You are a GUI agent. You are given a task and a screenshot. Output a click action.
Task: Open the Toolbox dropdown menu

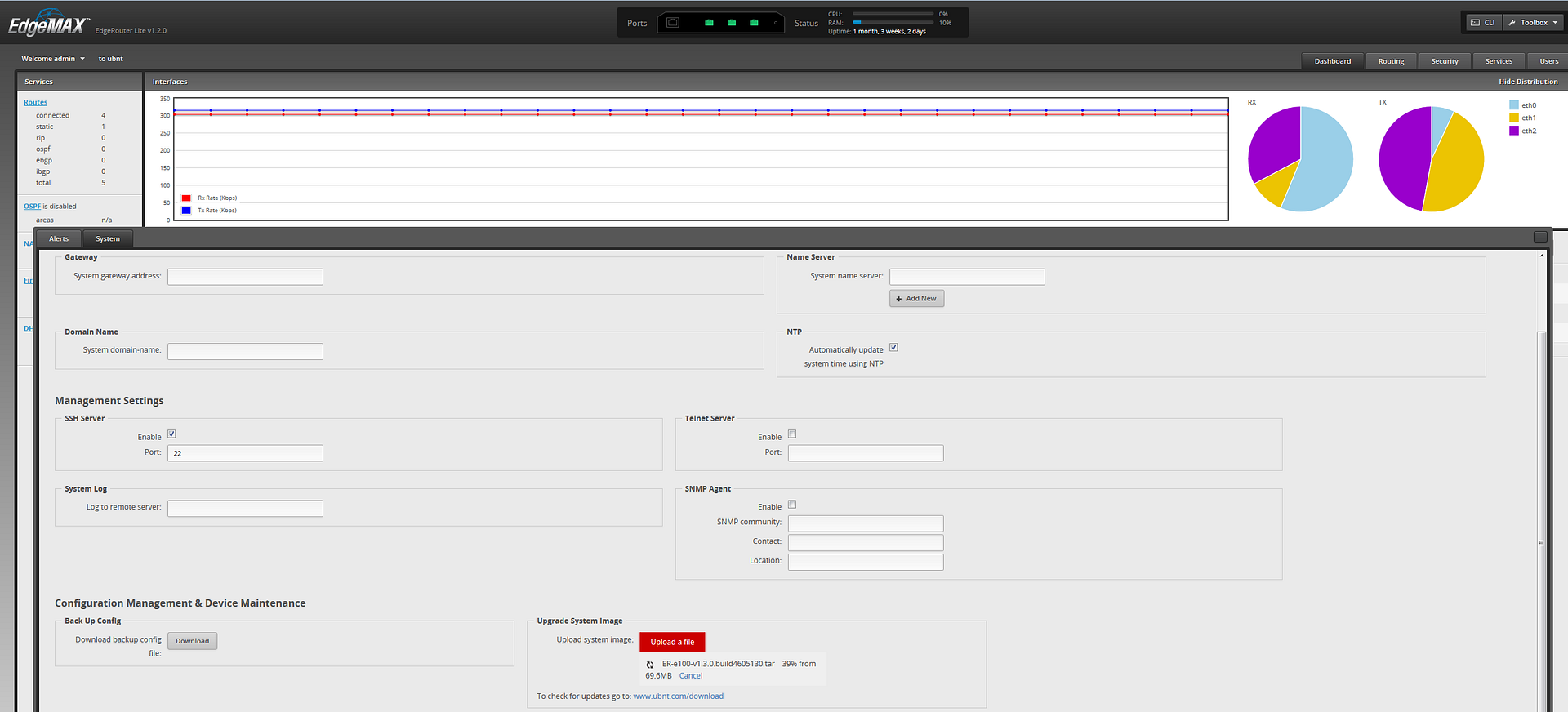tap(1533, 23)
